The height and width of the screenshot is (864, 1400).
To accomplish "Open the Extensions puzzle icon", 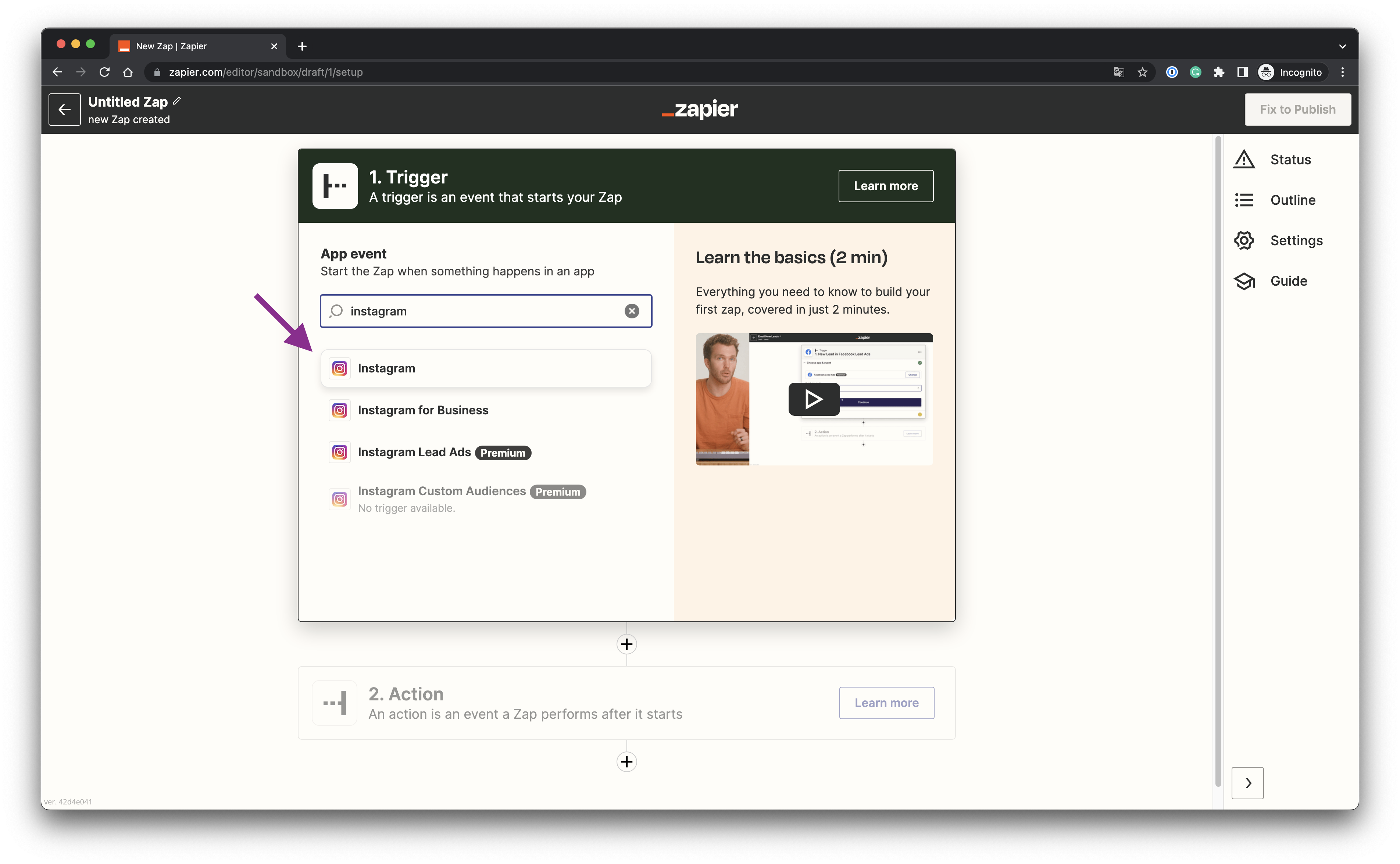I will pyautogui.click(x=1219, y=72).
